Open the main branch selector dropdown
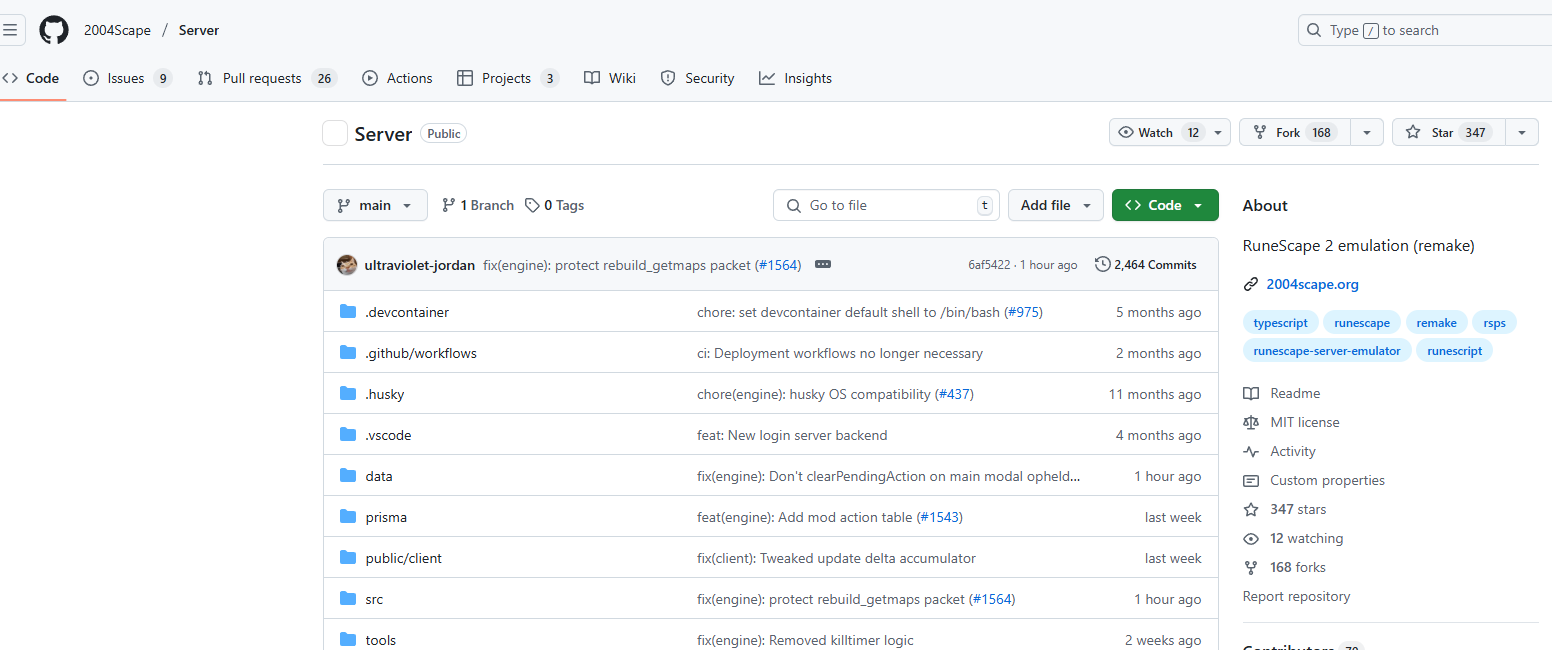The image size is (1552, 650). coord(375,205)
